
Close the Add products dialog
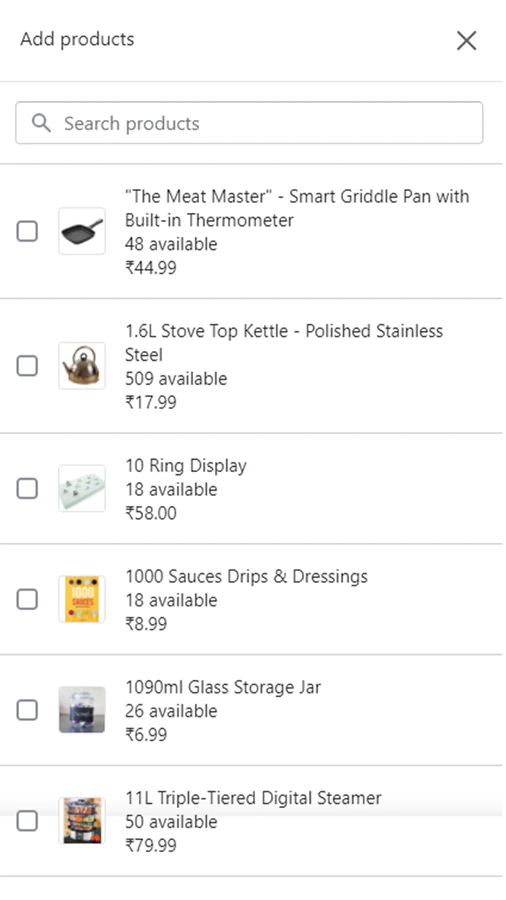coord(466,41)
